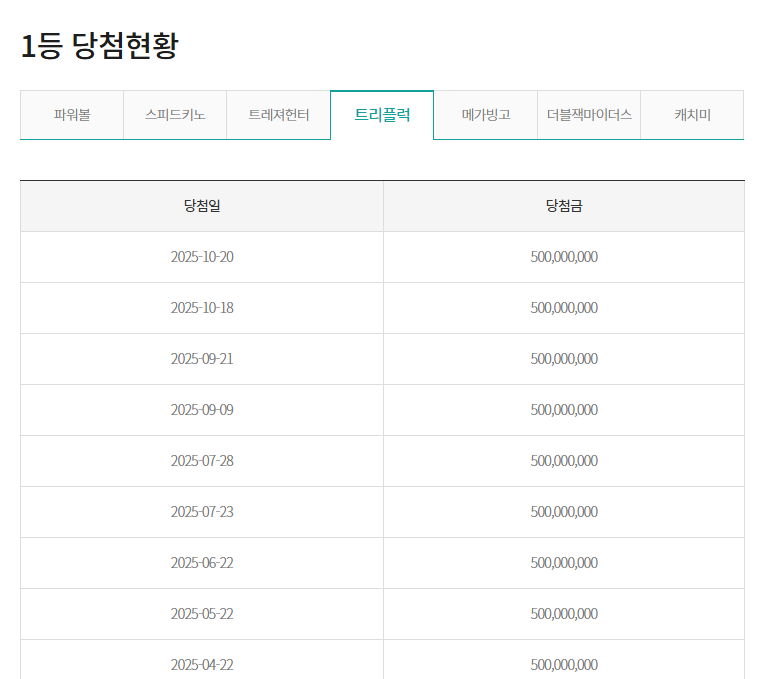This screenshot has height=679, width=767.
Task: Select the 2025-09-21 date cell
Action: click(202, 359)
